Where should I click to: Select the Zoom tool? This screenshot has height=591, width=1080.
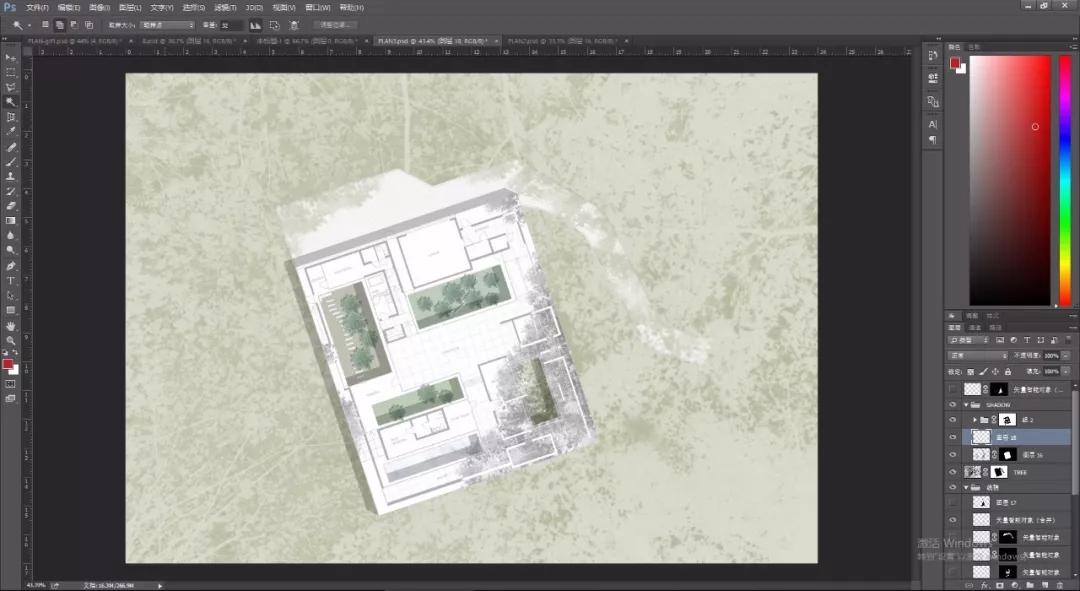[10, 340]
